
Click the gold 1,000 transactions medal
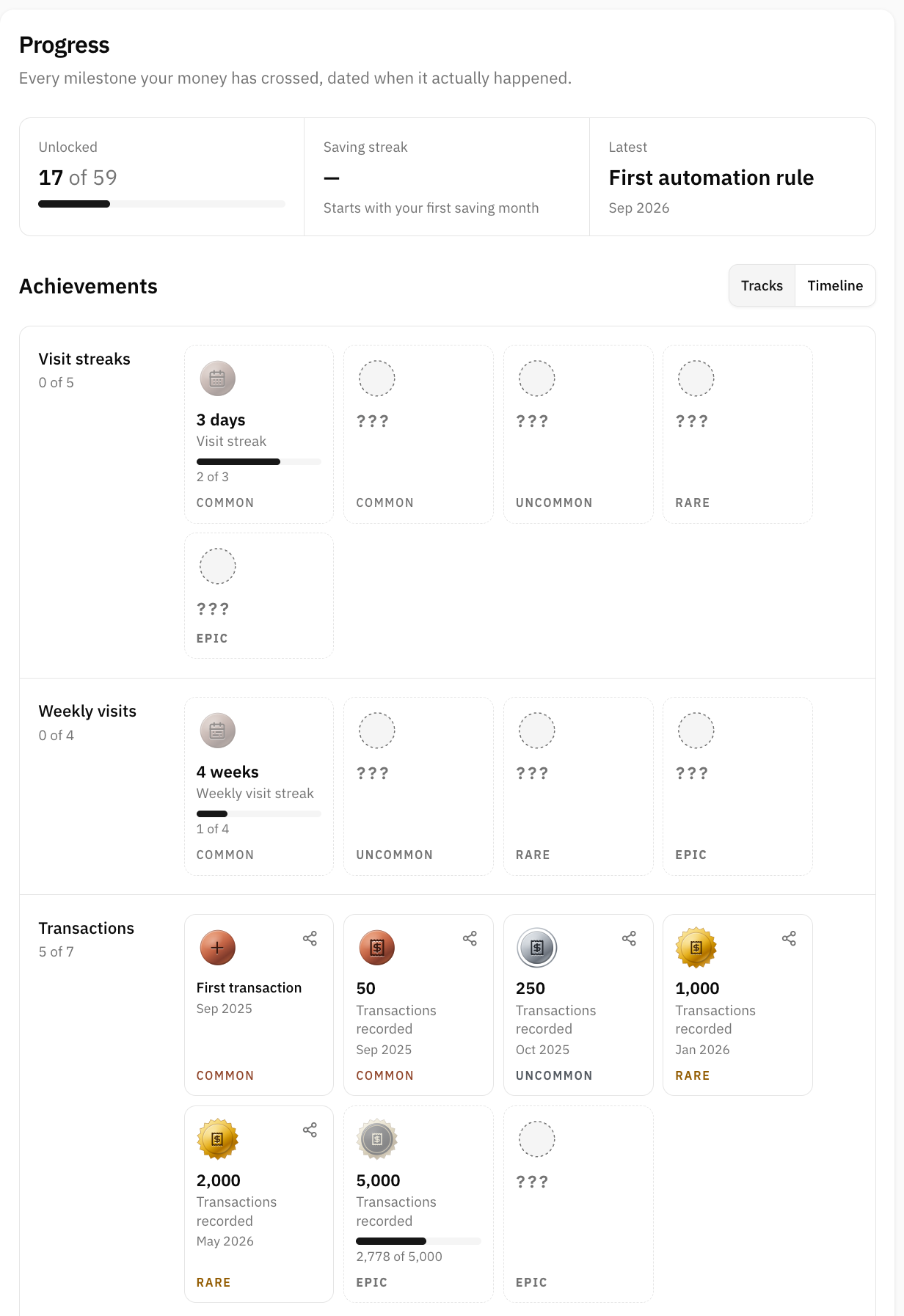pos(696,948)
